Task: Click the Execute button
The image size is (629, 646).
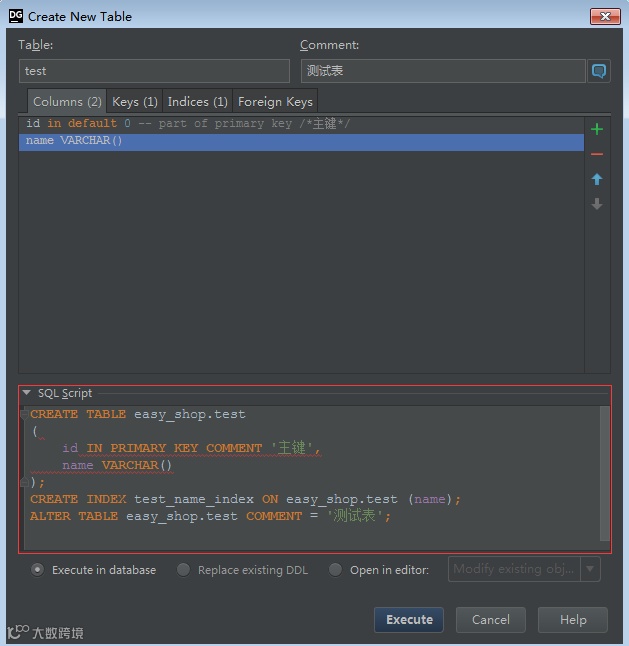Action: [409, 620]
